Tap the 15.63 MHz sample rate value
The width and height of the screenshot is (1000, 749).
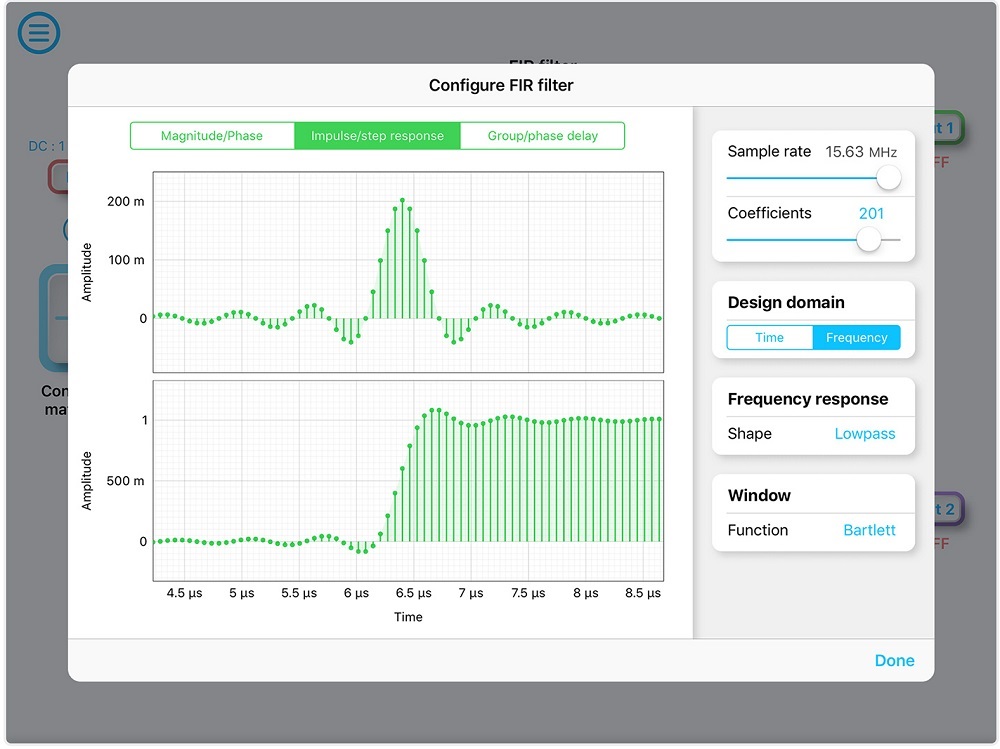860,152
